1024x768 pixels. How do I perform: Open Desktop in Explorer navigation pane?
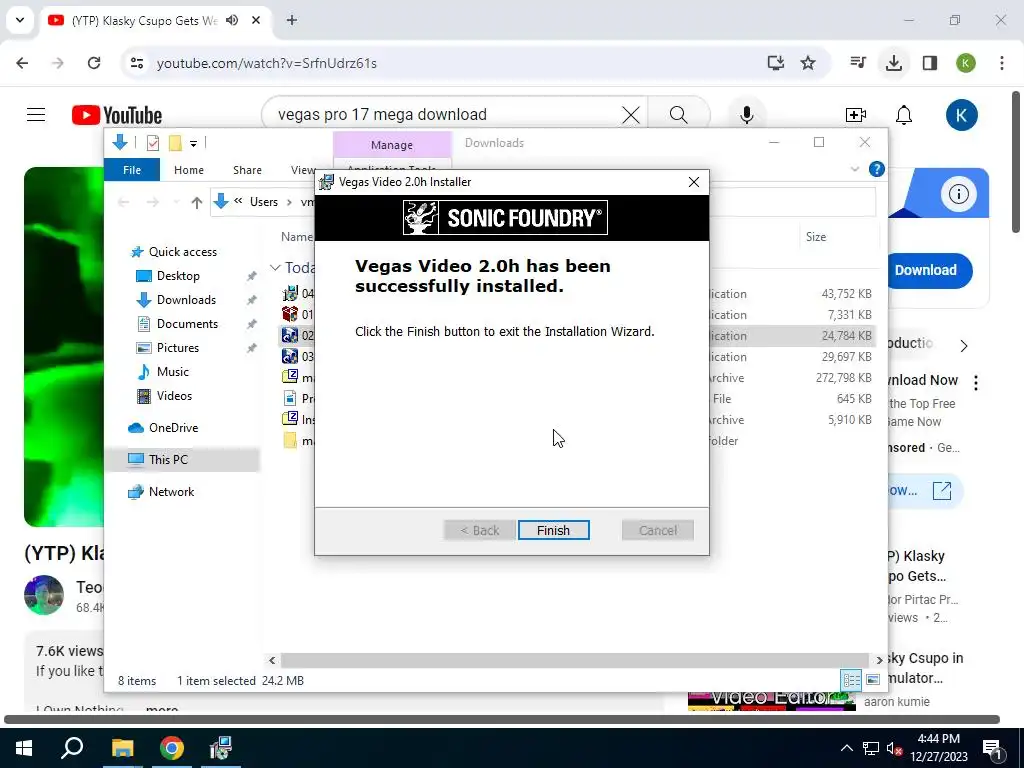click(x=178, y=276)
